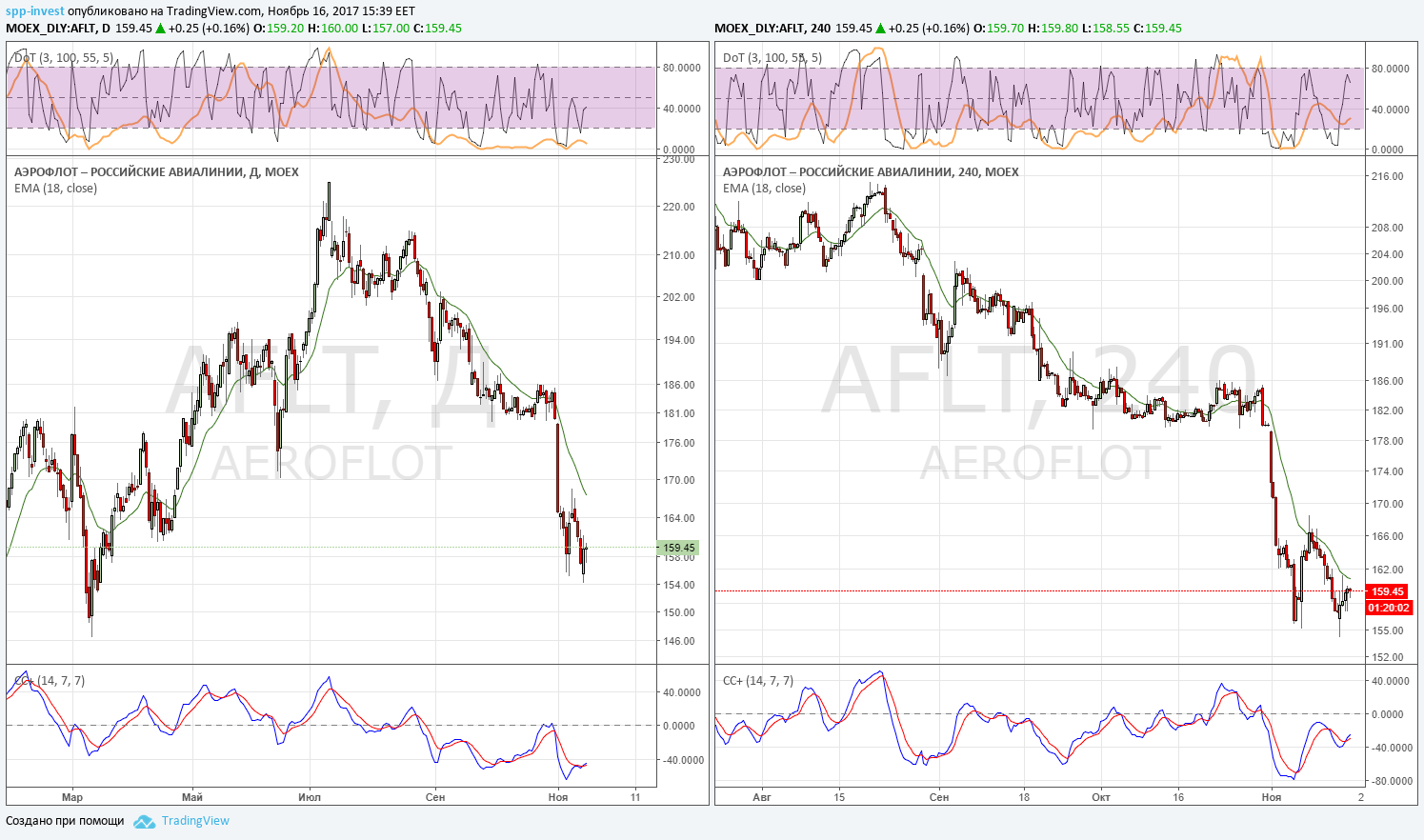Image resolution: width=1424 pixels, height=840 pixels.
Task: Click 200.00 on the 240 chart price axis
Action: pyautogui.click(x=1387, y=281)
